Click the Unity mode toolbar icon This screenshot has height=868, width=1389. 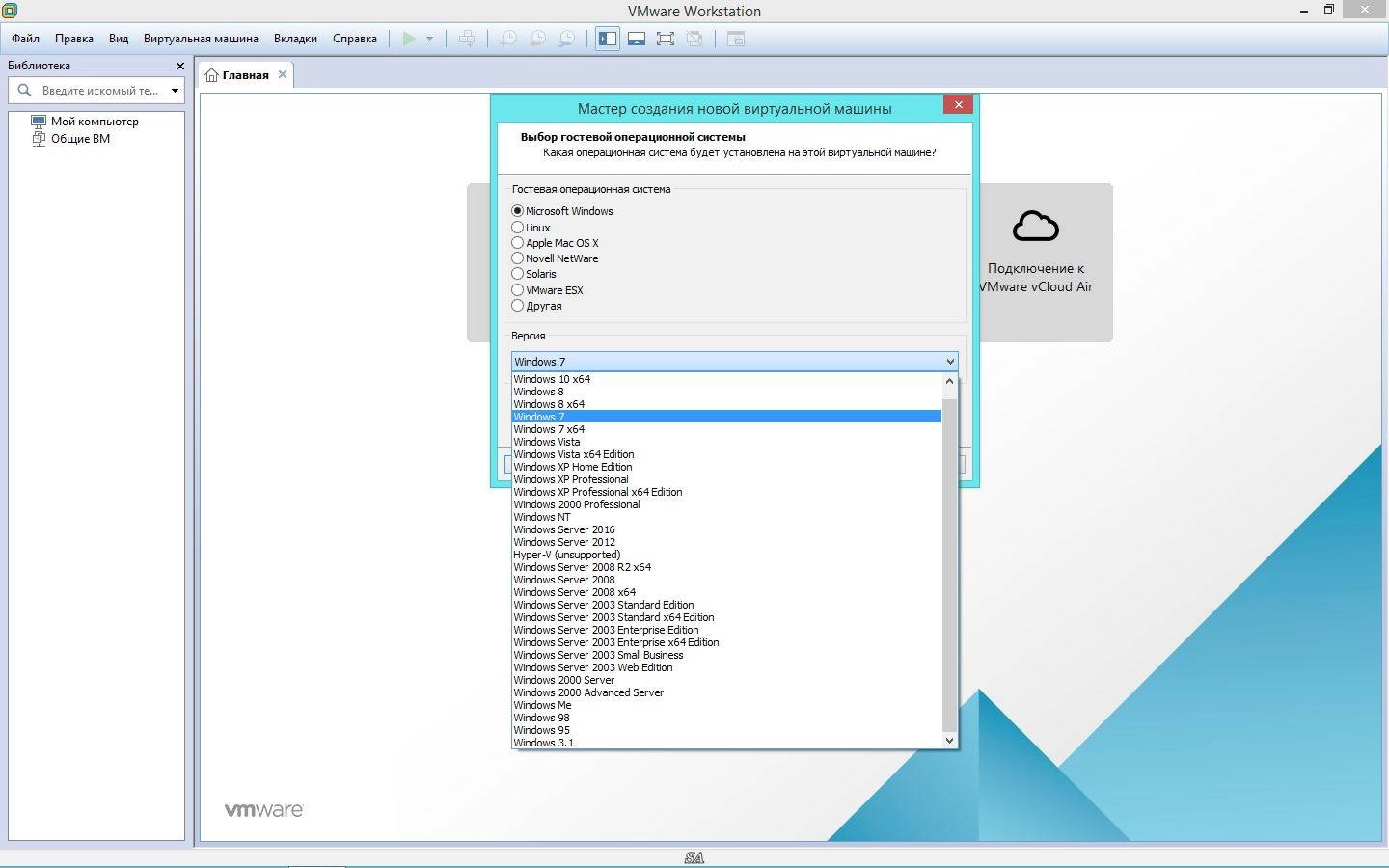pyautogui.click(x=694, y=39)
